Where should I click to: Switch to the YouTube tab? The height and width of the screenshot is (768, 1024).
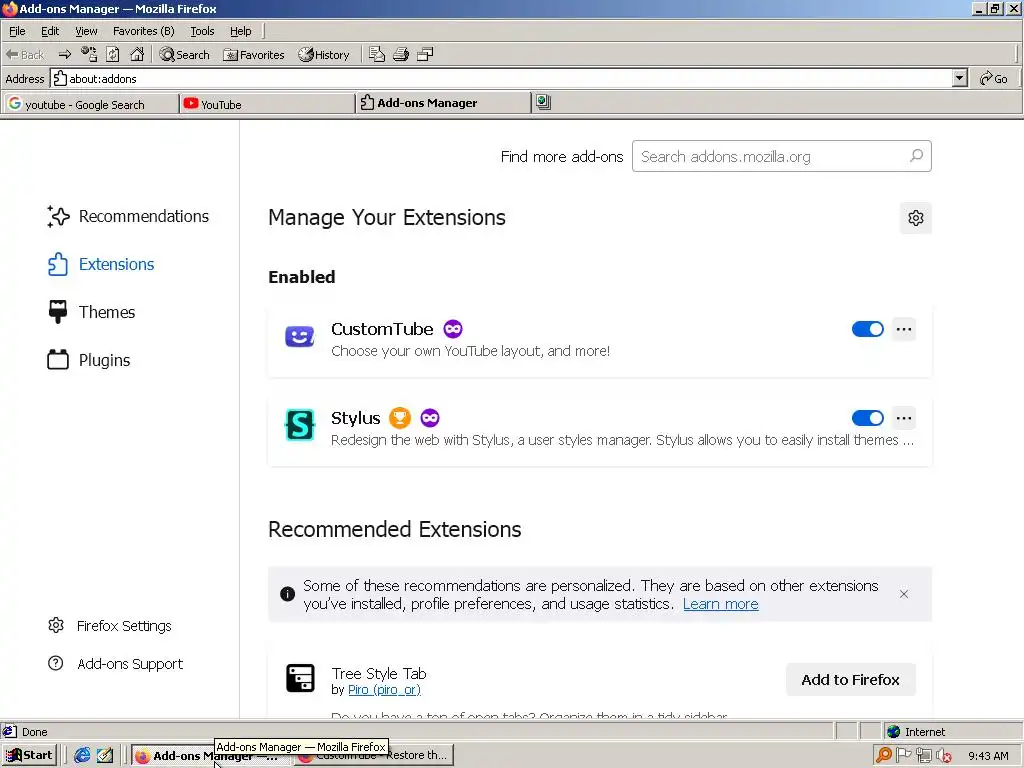click(x=266, y=104)
